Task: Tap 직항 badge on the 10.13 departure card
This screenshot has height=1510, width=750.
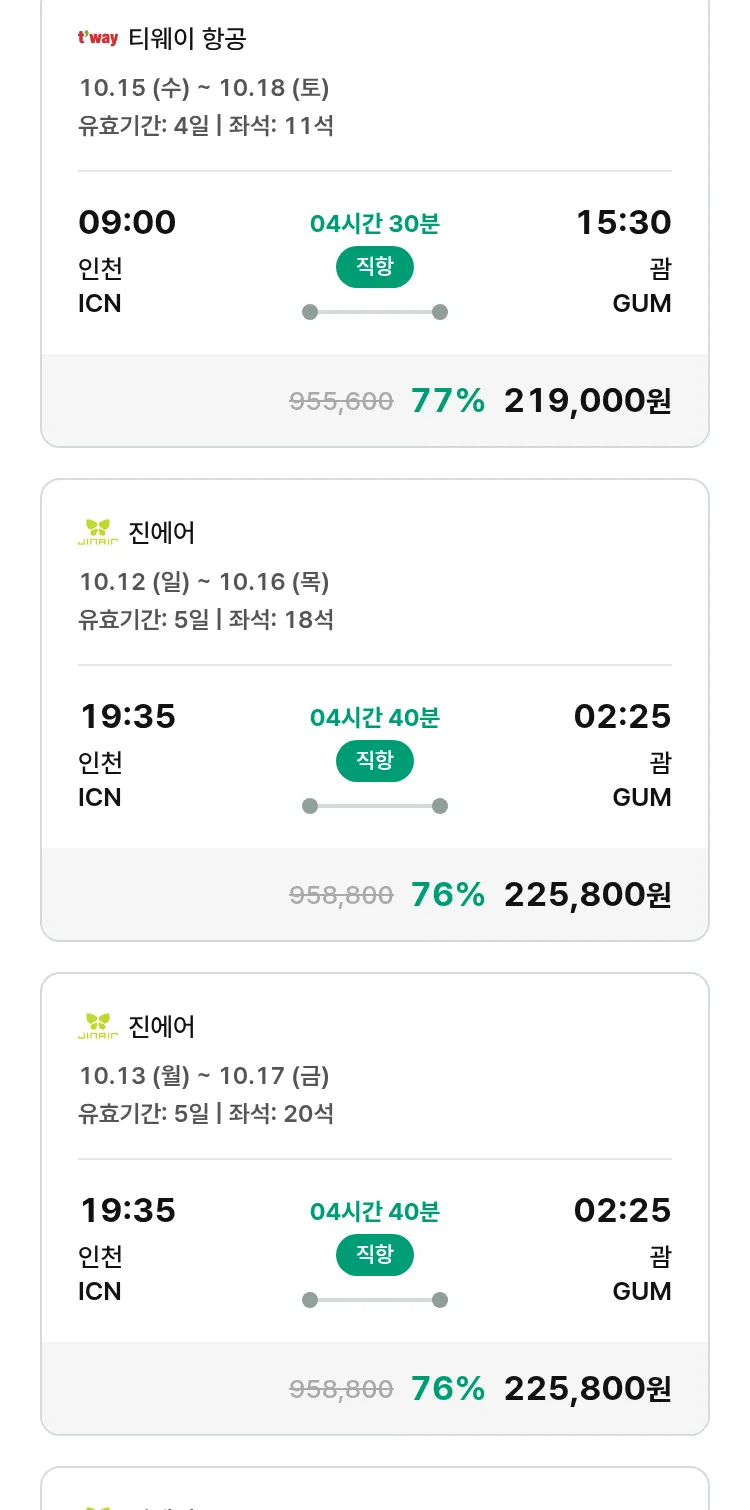Action: pyautogui.click(x=374, y=1255)
